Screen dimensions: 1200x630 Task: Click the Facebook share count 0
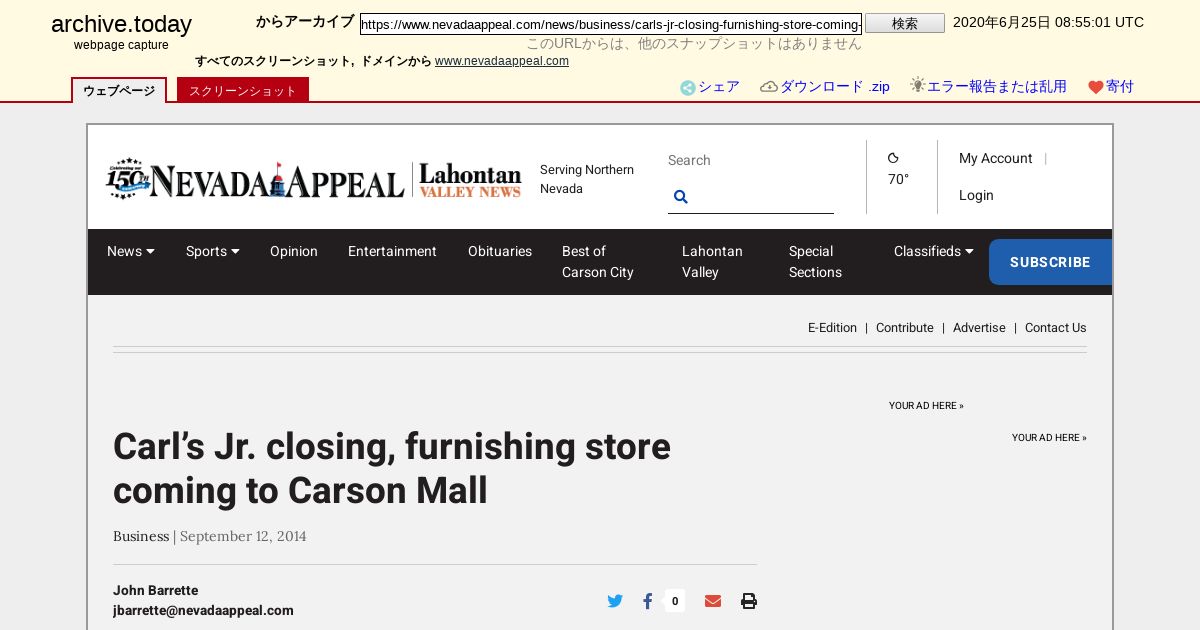(x=675, y=601)
